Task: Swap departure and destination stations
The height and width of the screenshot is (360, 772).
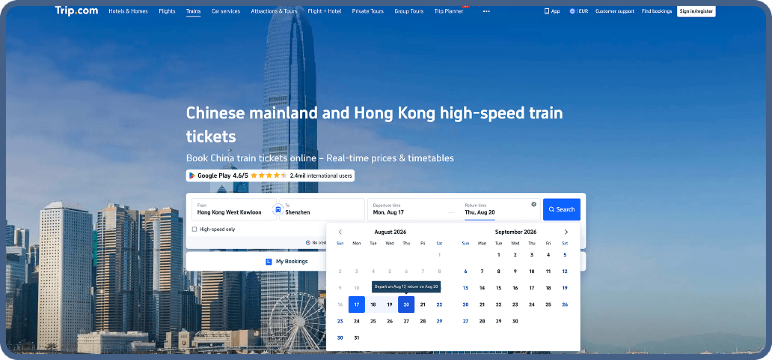Action: tap(278, 210)
